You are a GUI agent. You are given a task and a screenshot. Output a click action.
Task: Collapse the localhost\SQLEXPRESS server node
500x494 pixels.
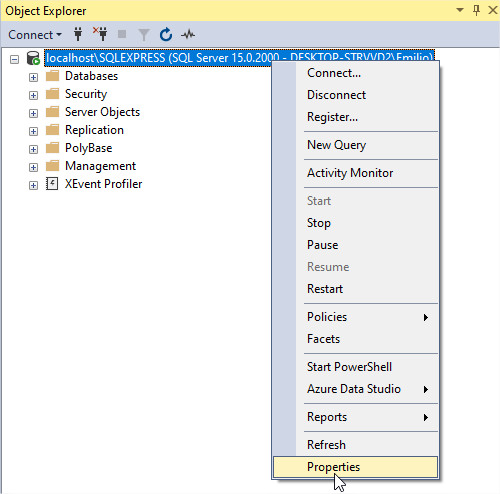[x=14, y=60]
